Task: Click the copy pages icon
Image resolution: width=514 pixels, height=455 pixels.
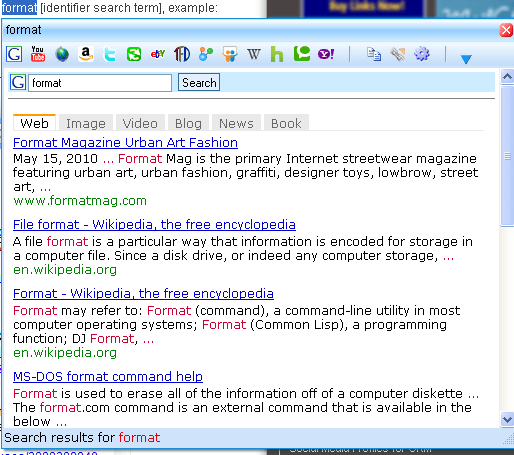Action: click(374, 54)
